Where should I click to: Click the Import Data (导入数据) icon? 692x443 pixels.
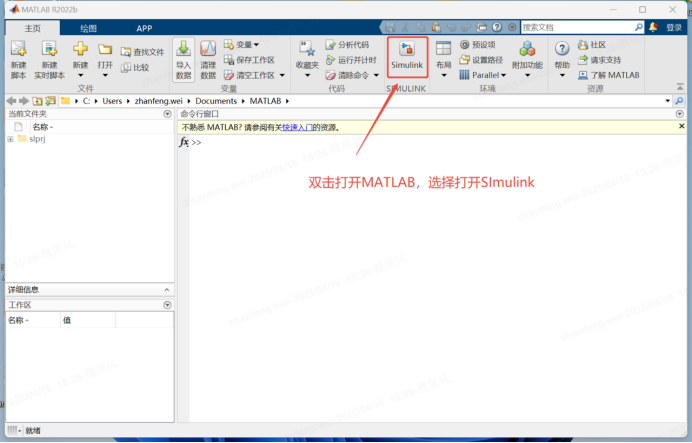[184, 49]
